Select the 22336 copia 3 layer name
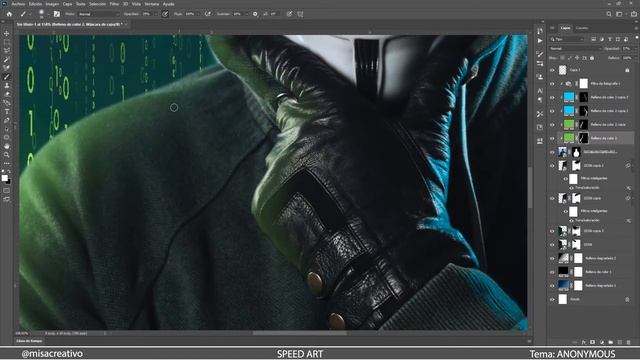640x360 pixels. pos(593,231)
